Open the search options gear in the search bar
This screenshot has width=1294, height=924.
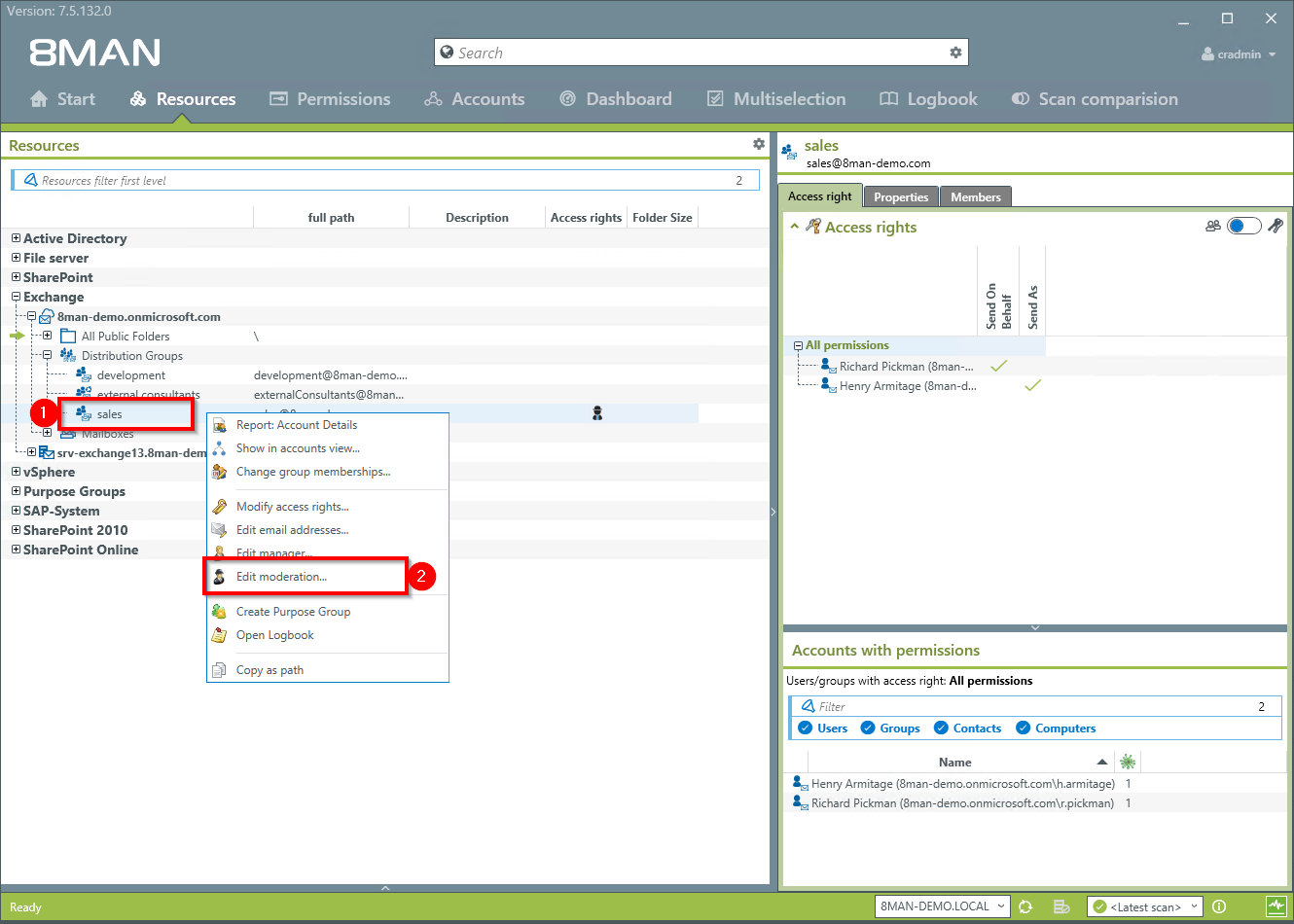pyautogui.click(x=955, y=52)
